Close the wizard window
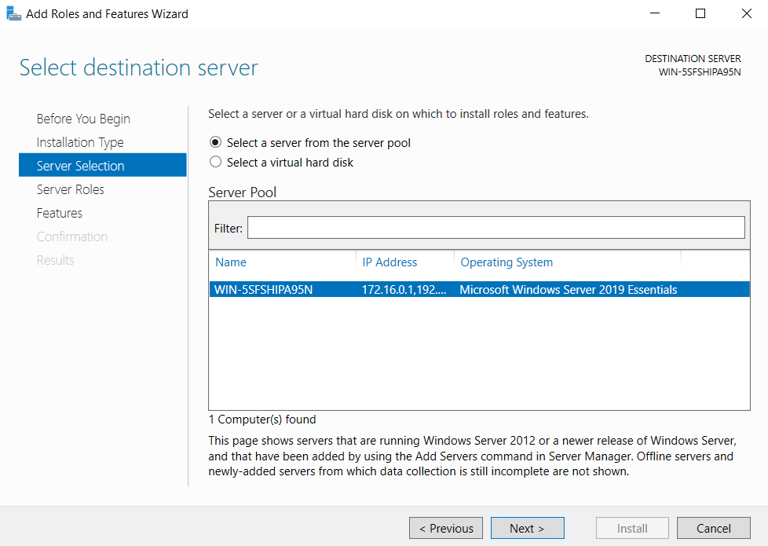This screenshot has height=546, width=768. coord(746,14)
